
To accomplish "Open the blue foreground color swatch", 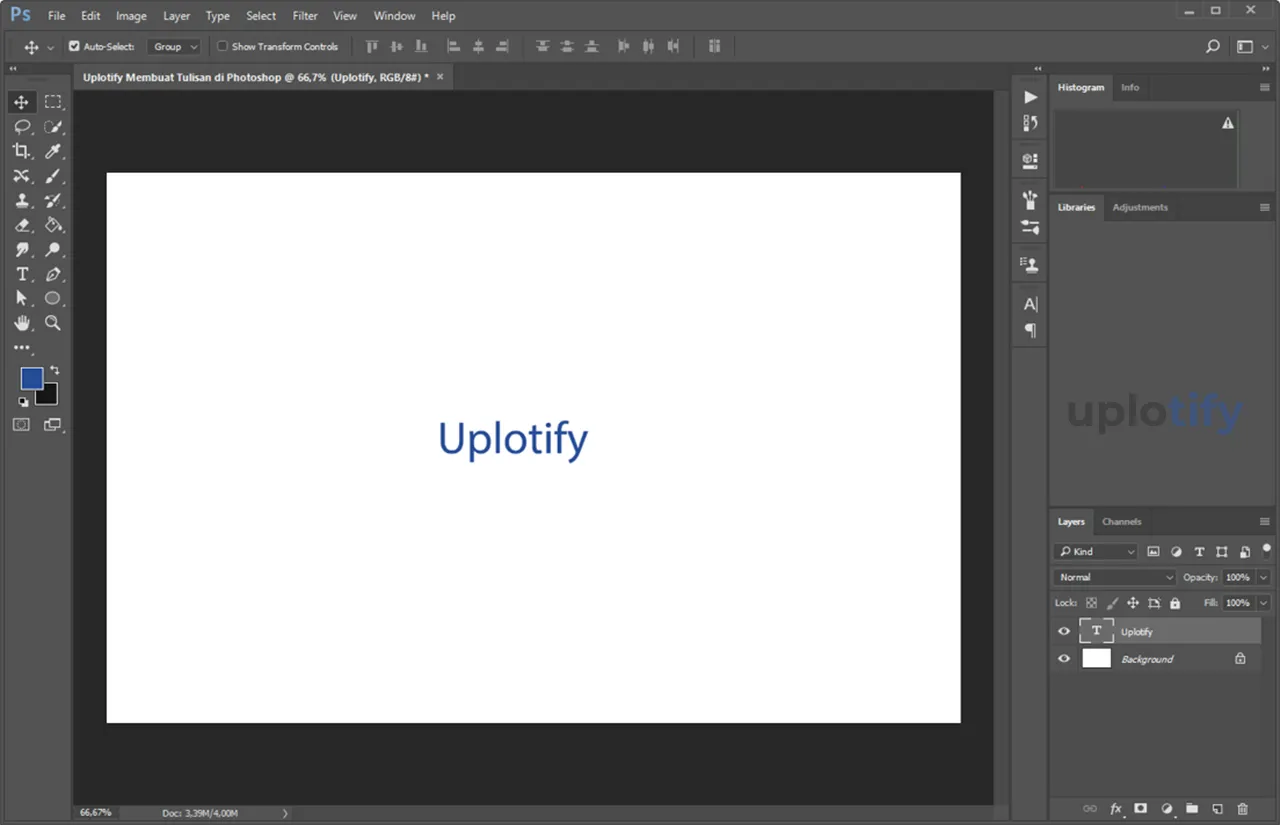I will pos(32,378).
